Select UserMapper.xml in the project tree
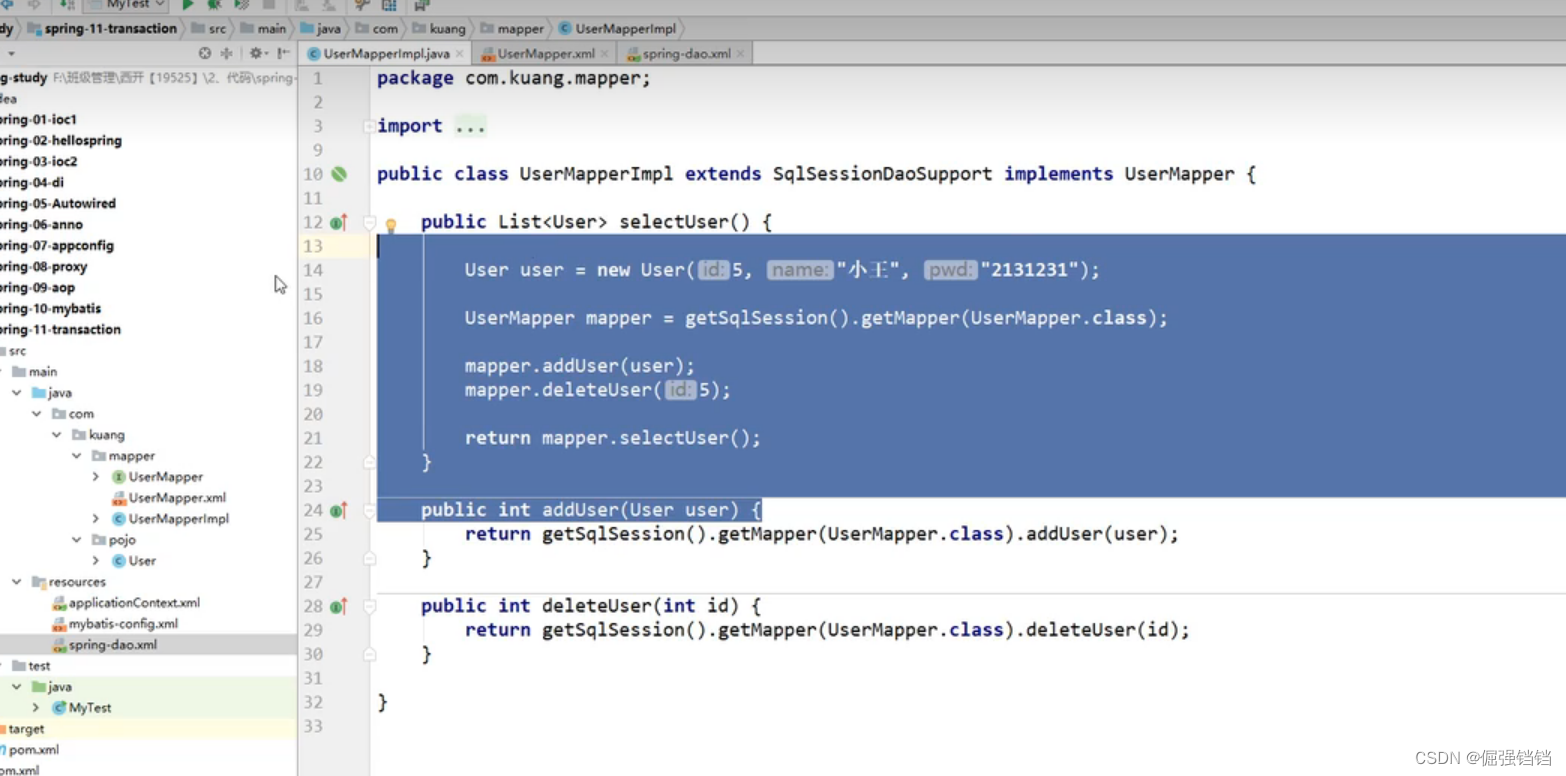Viewport: 1566px width, 776px height. (x=168, y=498)
